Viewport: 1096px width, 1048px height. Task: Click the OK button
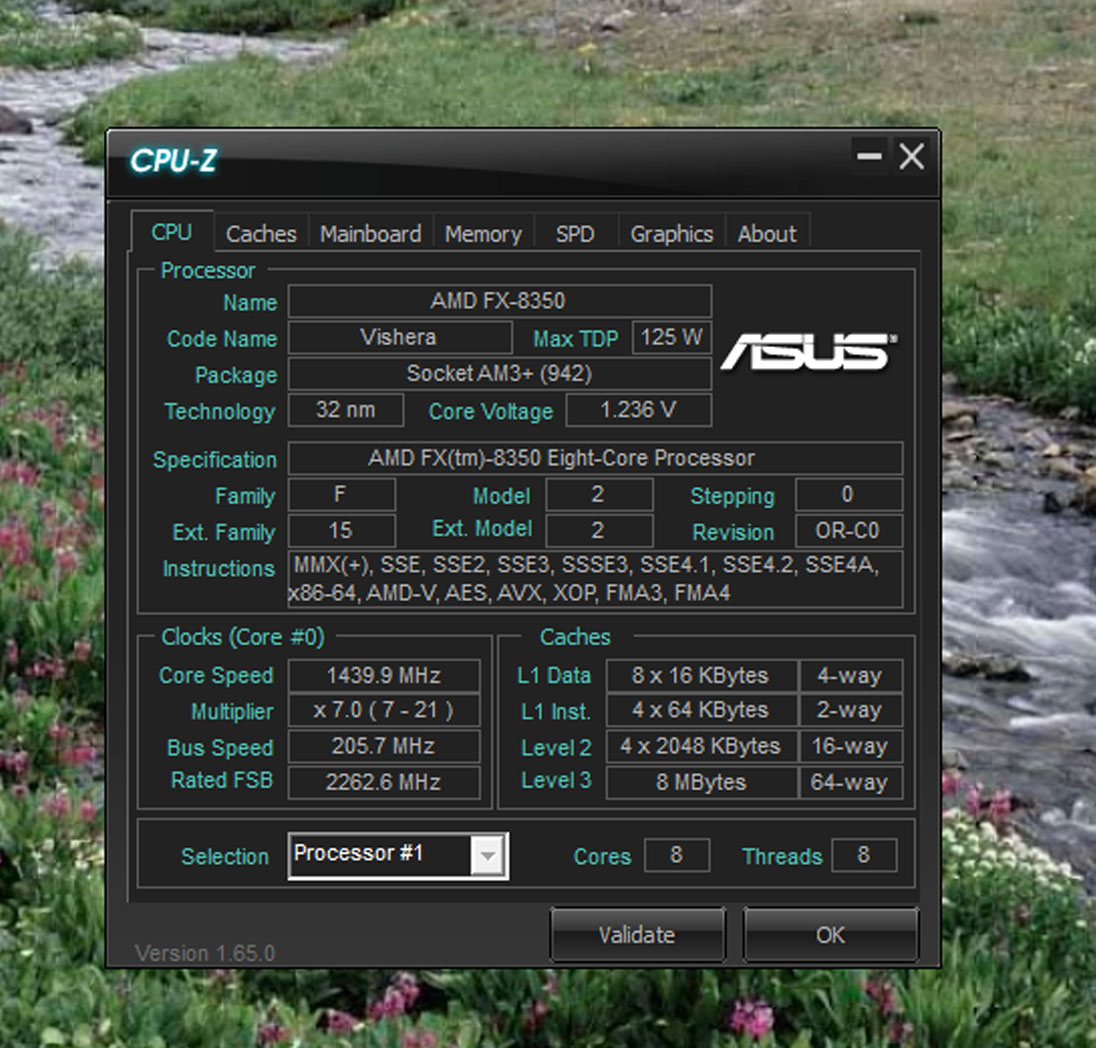tap(830, 935)
